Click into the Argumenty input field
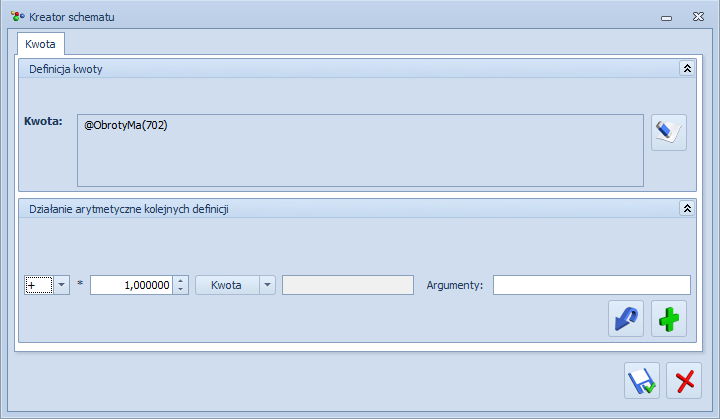 [591, 285]
